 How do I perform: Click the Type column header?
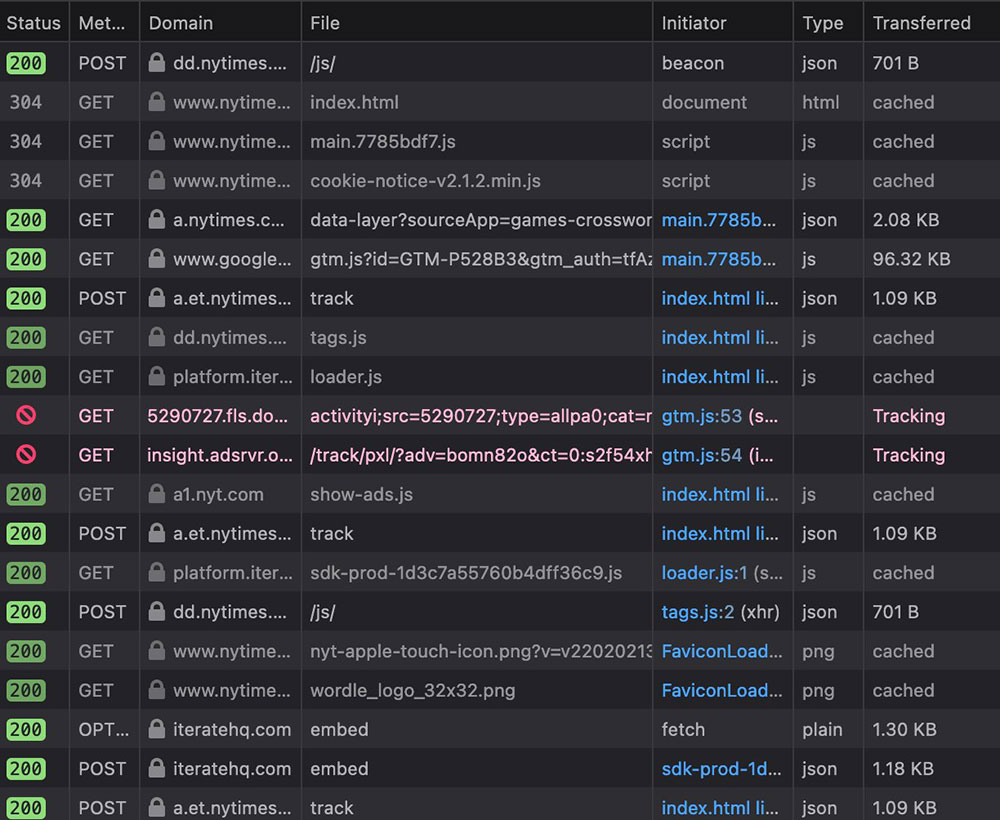coord(822,23)
